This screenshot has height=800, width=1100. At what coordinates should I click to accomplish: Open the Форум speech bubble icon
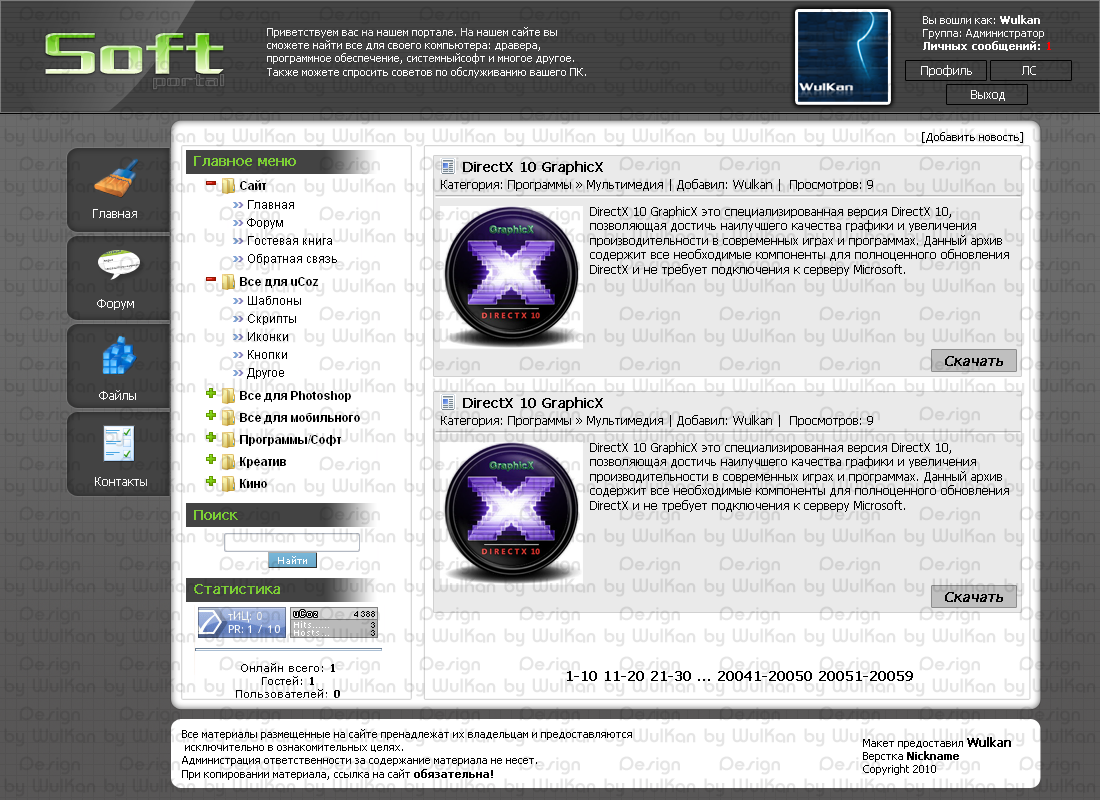tap(119, 266)
